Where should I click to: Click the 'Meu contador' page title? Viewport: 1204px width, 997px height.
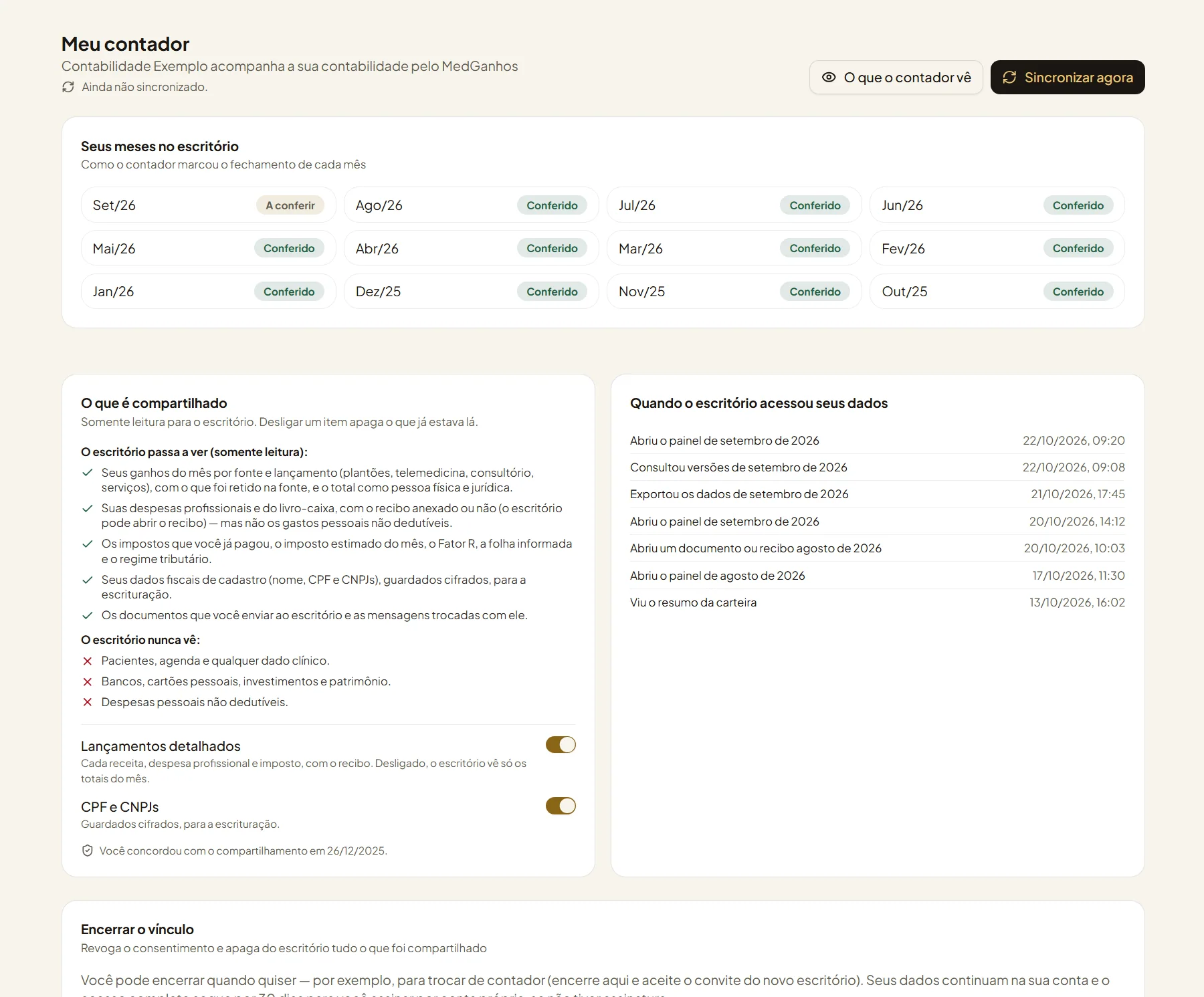click(125, 44)
